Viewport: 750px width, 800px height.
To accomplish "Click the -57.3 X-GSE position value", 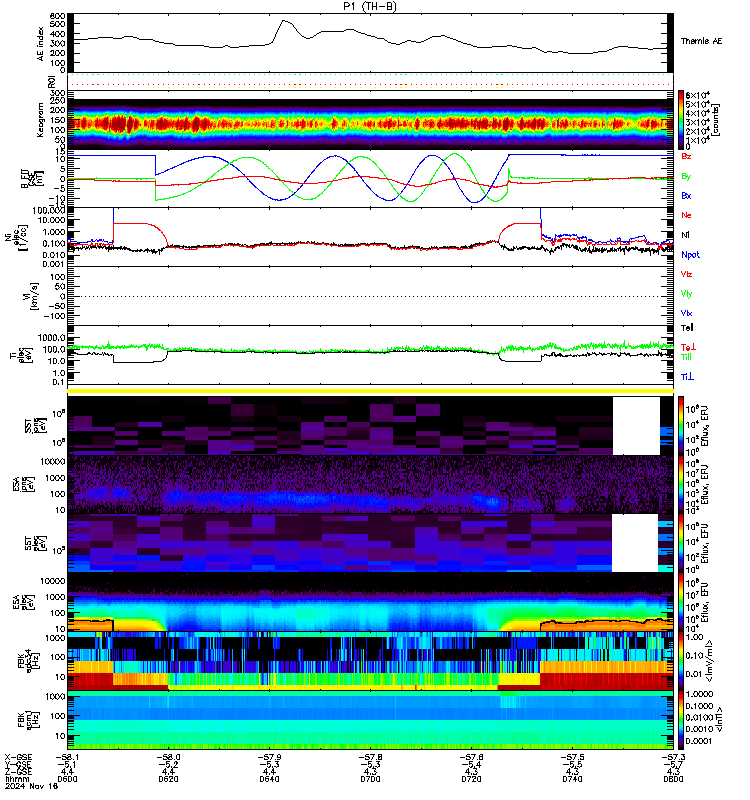I will 673,758.
